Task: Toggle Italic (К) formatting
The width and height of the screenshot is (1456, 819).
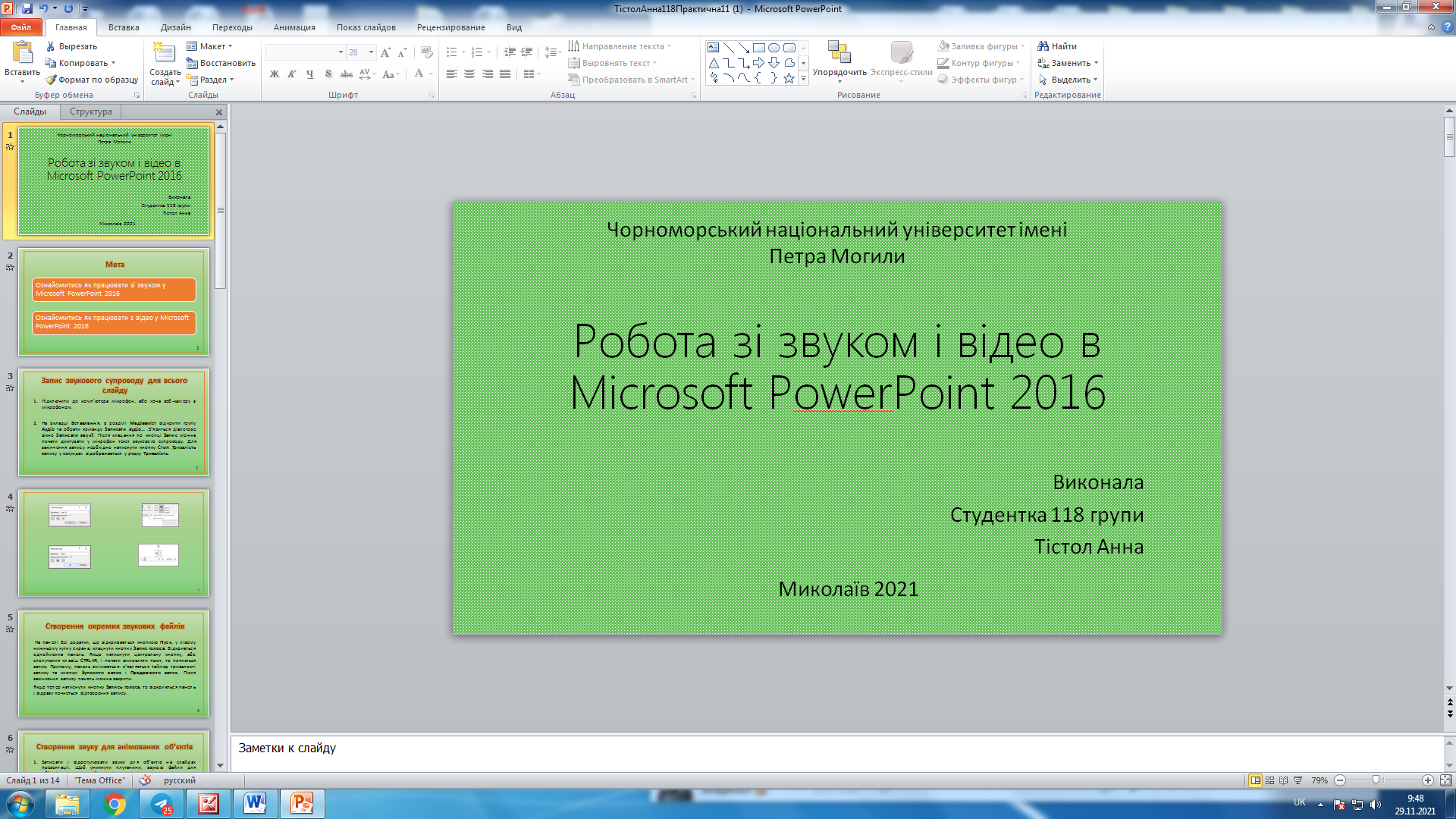Action: coord(292,74)
